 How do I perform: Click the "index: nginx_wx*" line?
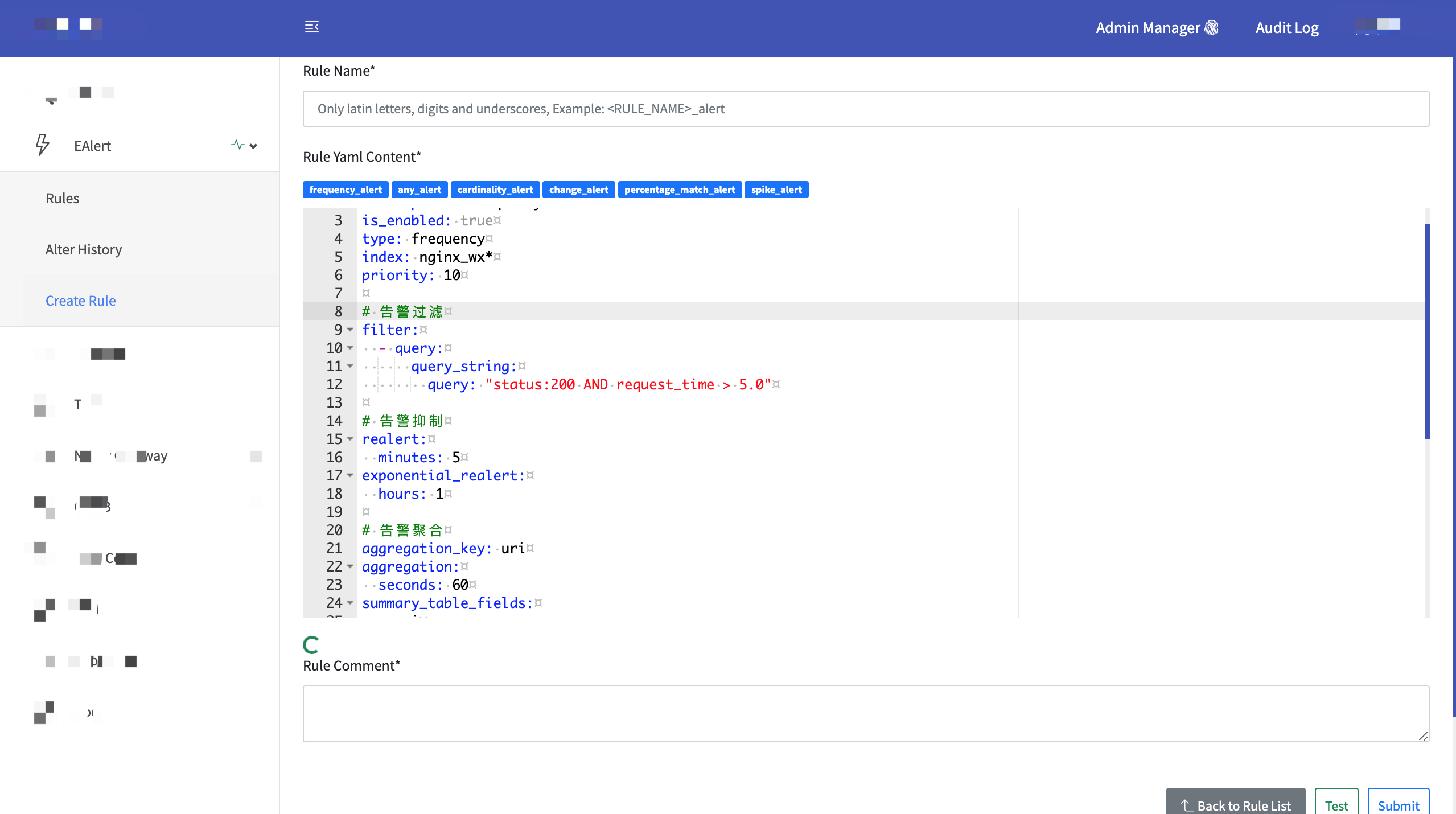click(x=431, y=257)
